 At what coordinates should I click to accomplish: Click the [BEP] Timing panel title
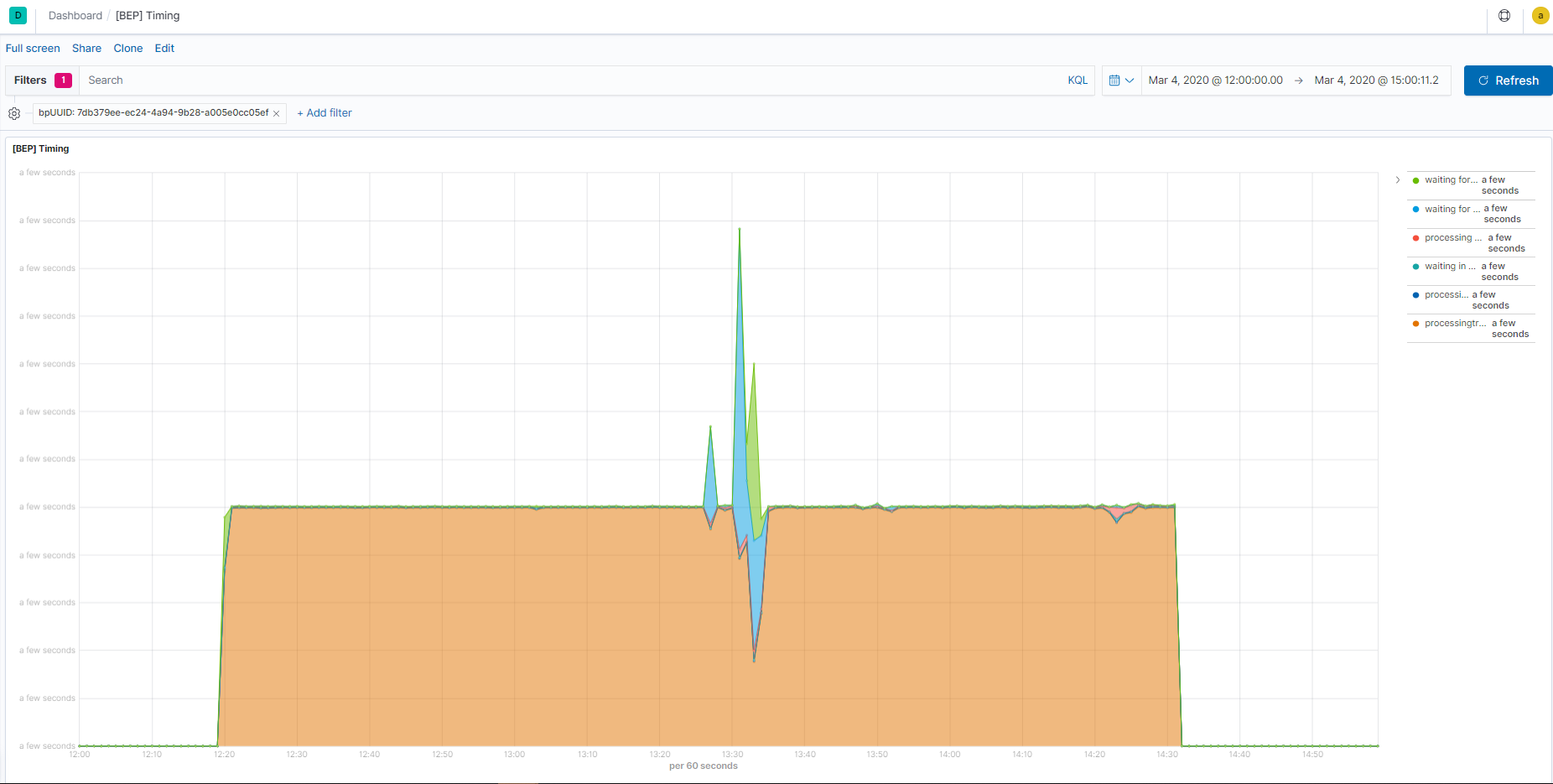[41, 148]
